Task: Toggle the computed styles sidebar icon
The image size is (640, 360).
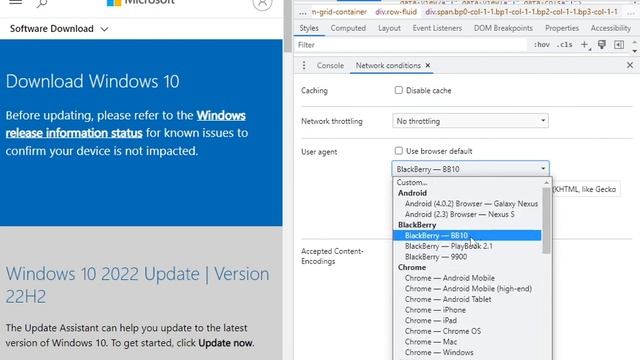Action: (619, 45)
